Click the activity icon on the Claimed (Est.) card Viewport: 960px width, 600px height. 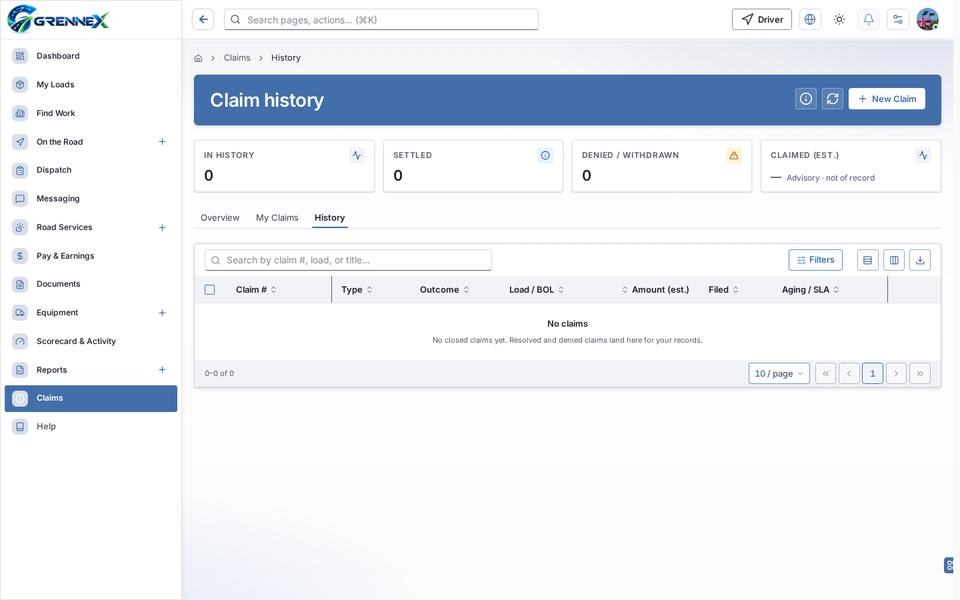(x=923, y=156)
